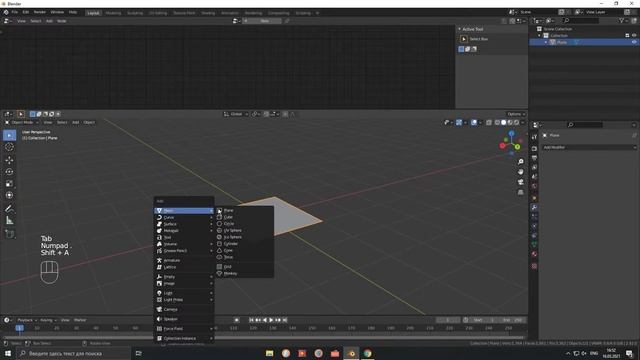Toggle X-ray mode in viewport header
640x360 pixels.
click(489, 122)
